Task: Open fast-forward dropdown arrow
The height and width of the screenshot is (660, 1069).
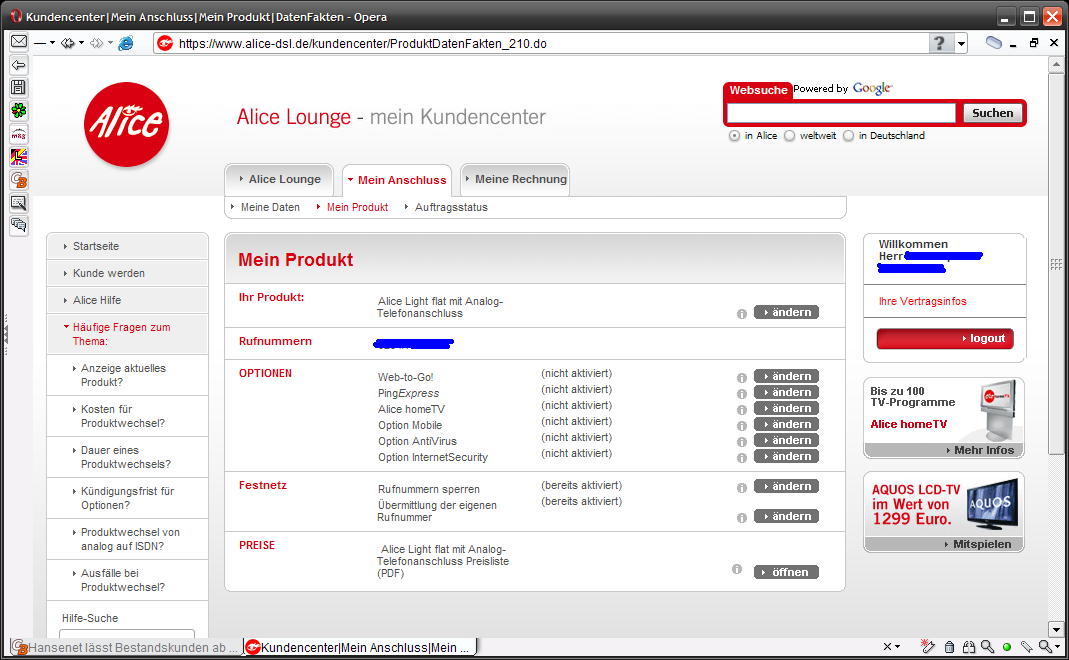Action: click(x=110, y=43)
